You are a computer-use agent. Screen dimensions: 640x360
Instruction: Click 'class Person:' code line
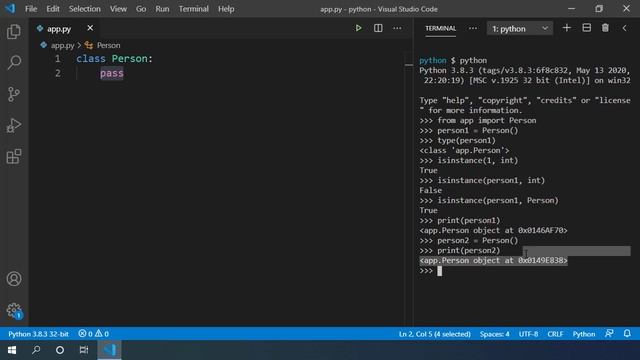point(114,59)
